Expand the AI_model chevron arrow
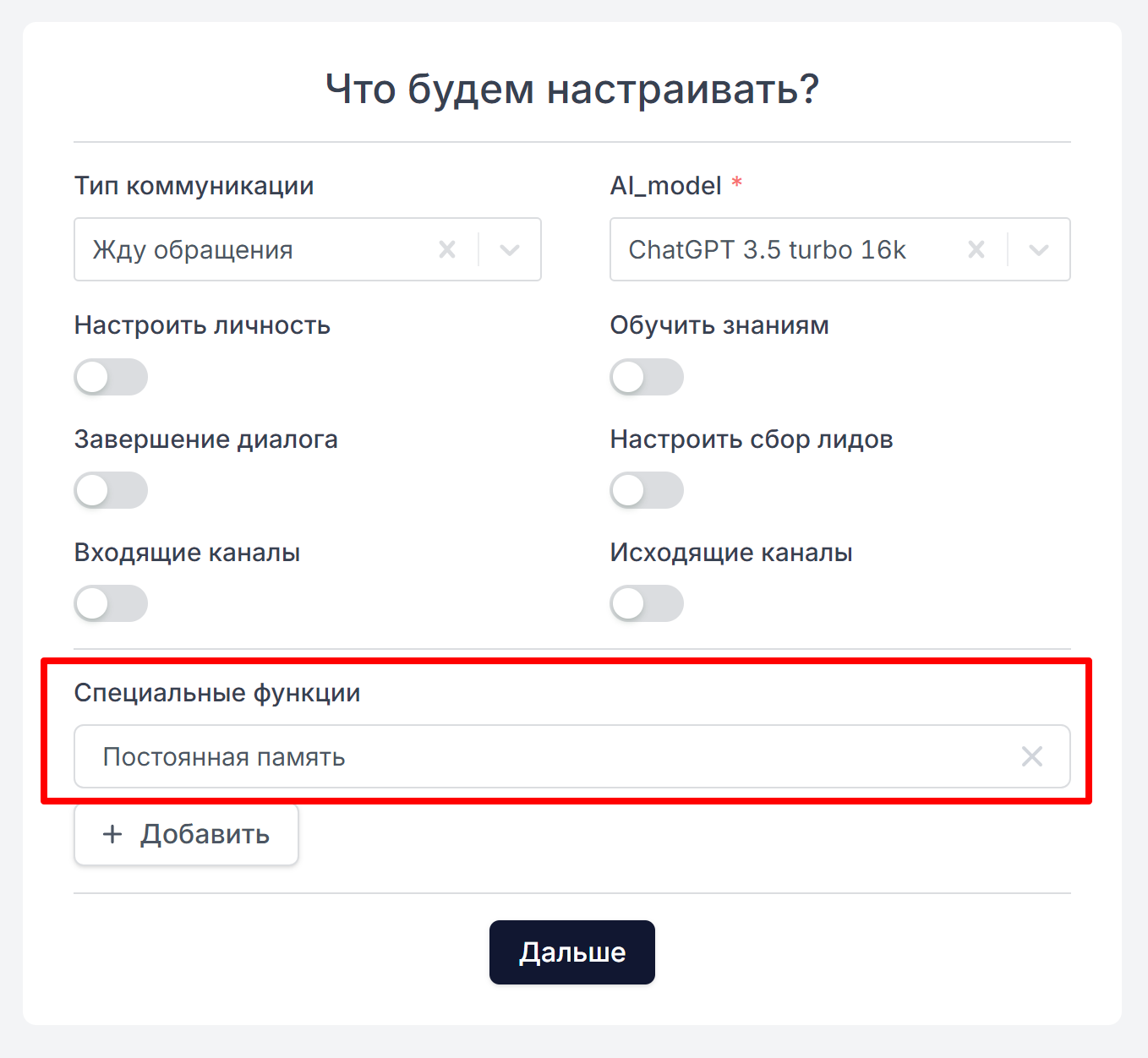Viewport: 1148px width, 1058px height. 1039,249
